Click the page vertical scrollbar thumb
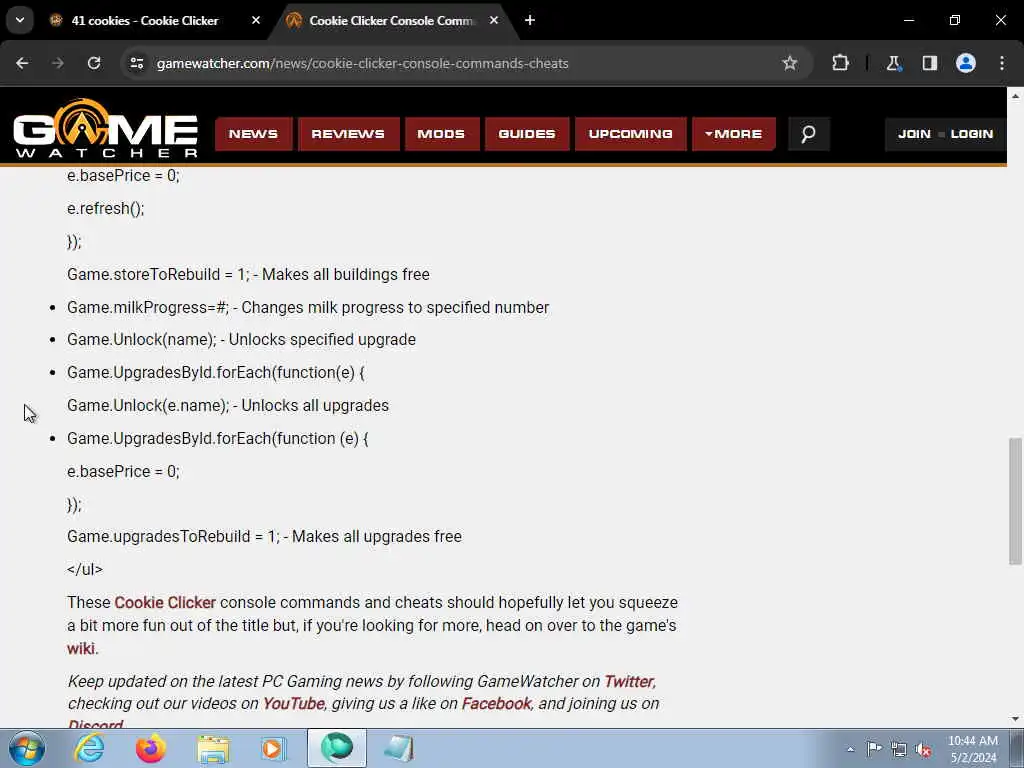 tap(1015, 501)
